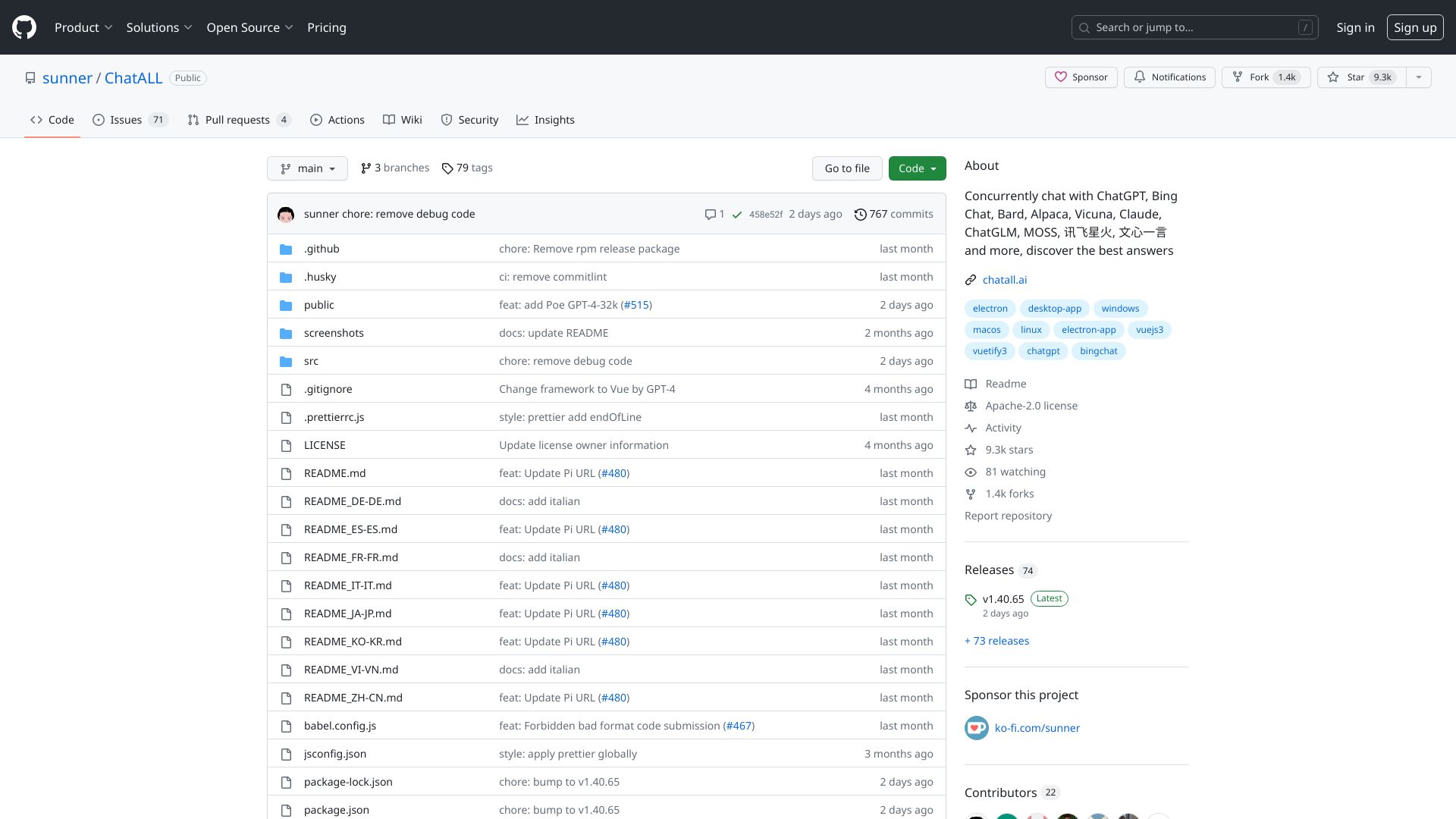Open a contributor avatar thumbnail
Viewport: 1456px width, 819px height.
pyautogui.click(x=976, y=817)
